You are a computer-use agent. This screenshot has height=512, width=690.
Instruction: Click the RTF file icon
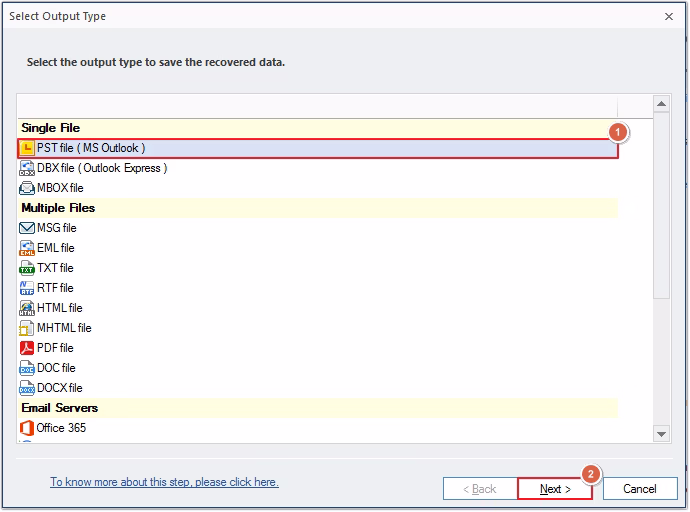[27, 288]
